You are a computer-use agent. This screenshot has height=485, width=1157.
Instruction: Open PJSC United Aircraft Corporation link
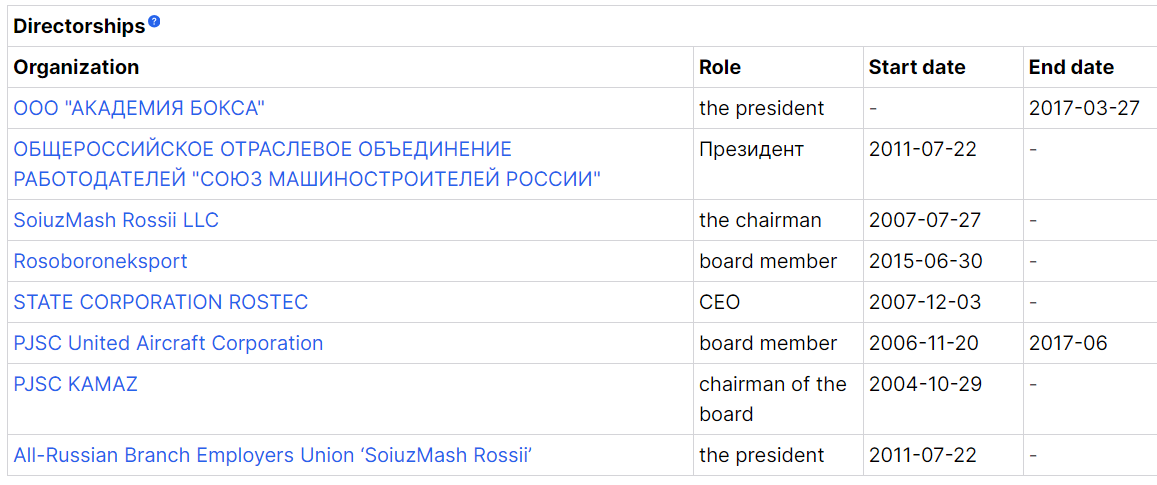pos(168,343)
